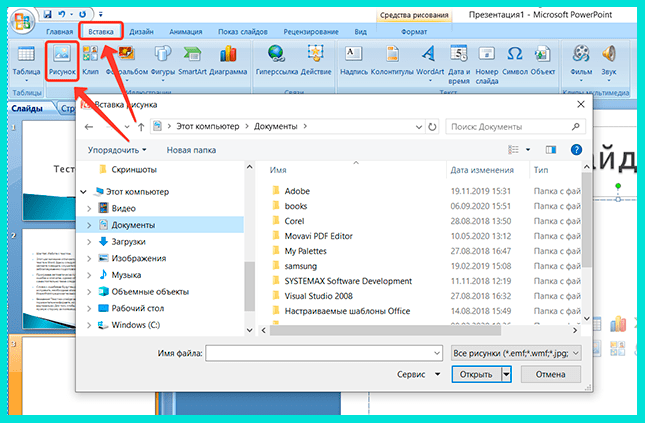Insert a Надпись text box
Screen dimensions: 645x423
354,60
